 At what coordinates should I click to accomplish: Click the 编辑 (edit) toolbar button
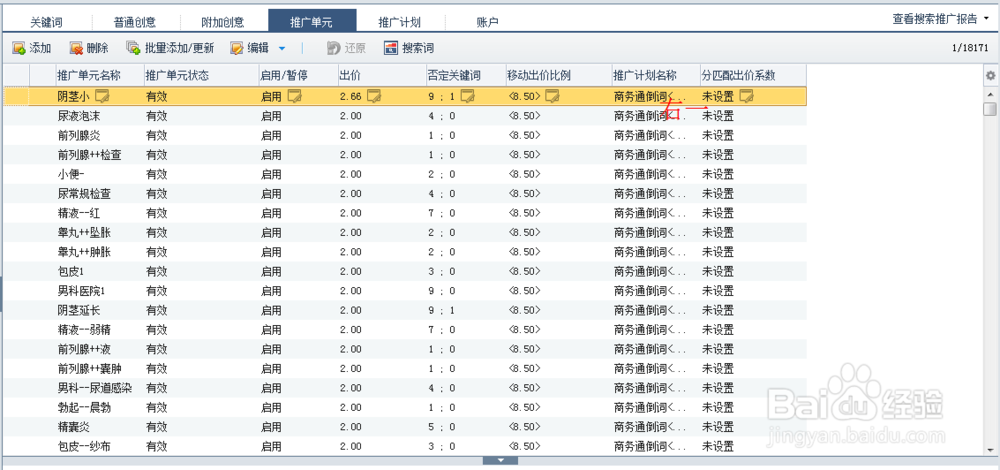coord(249,48)
